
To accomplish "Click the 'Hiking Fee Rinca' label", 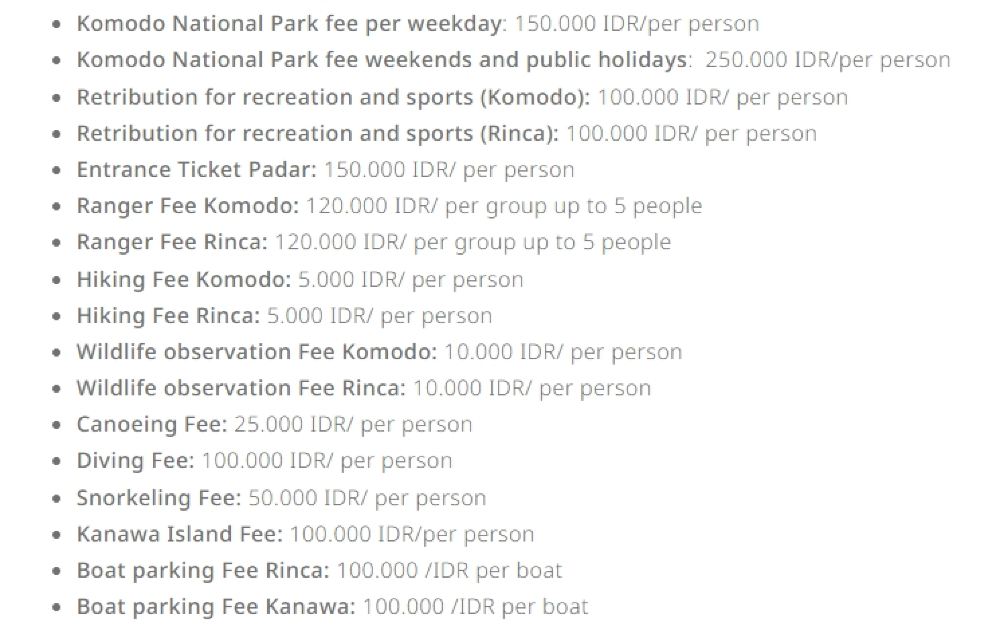I will click(168, 315).
